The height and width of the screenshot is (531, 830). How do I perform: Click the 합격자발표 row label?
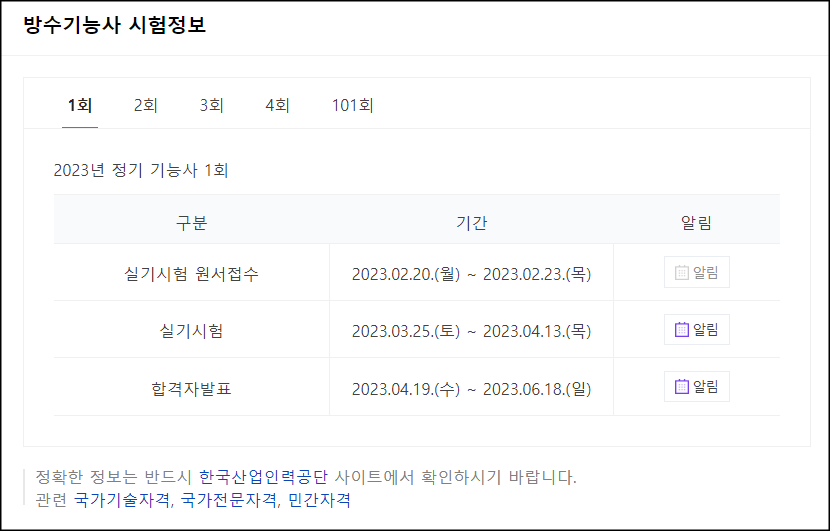pos(191,389)
